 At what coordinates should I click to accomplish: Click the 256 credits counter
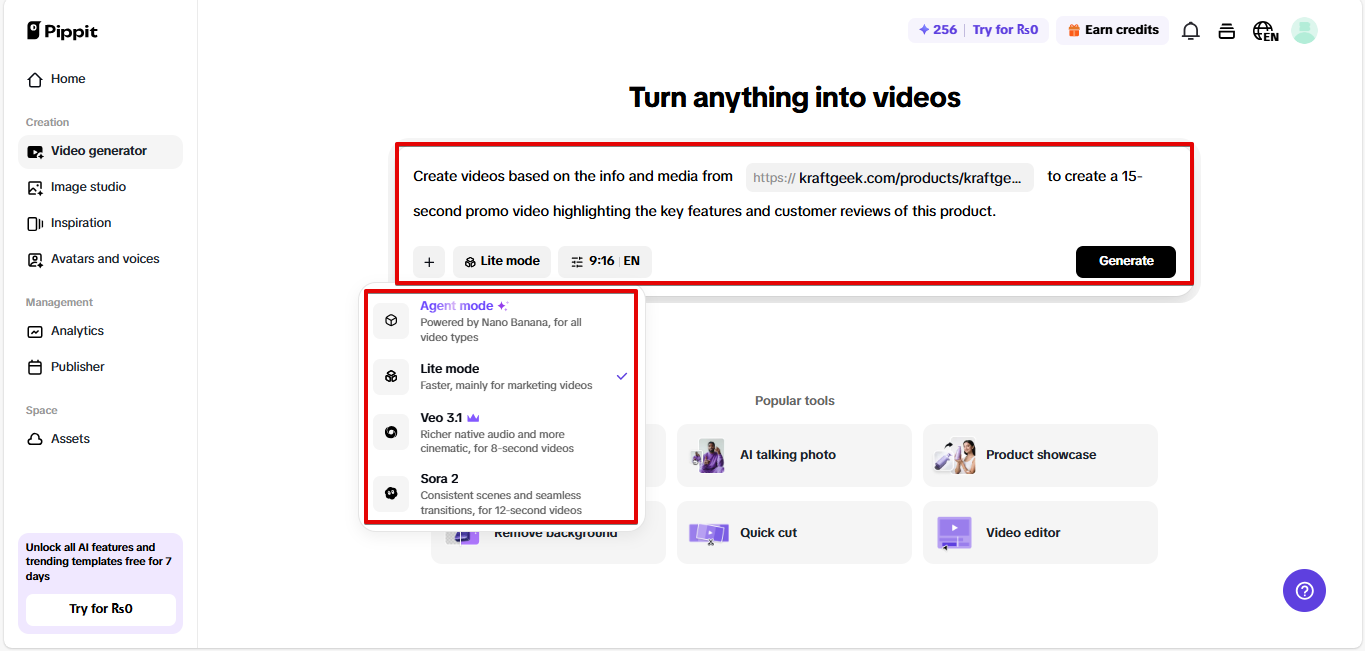[937, 31]
